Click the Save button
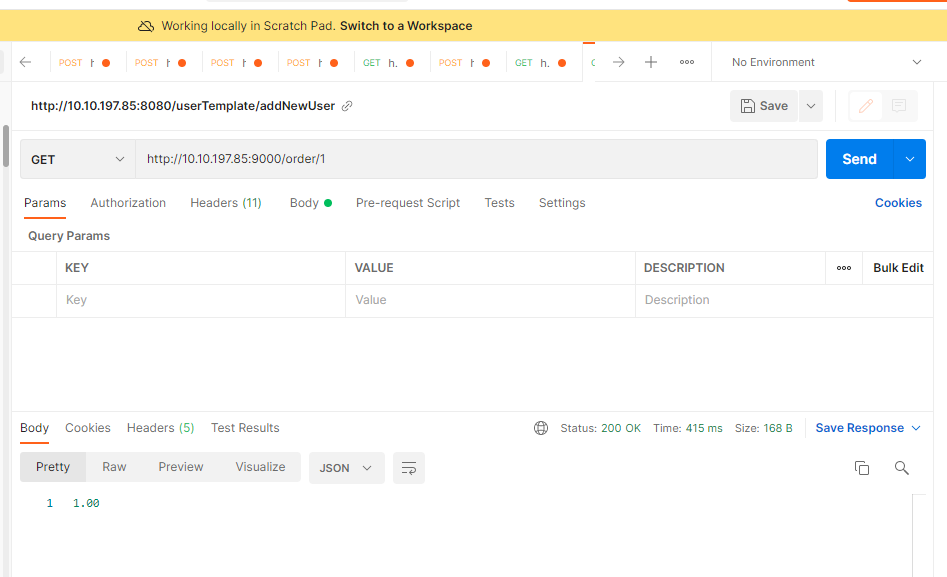This screenshot has height=577, width=947. pos(764,106)
